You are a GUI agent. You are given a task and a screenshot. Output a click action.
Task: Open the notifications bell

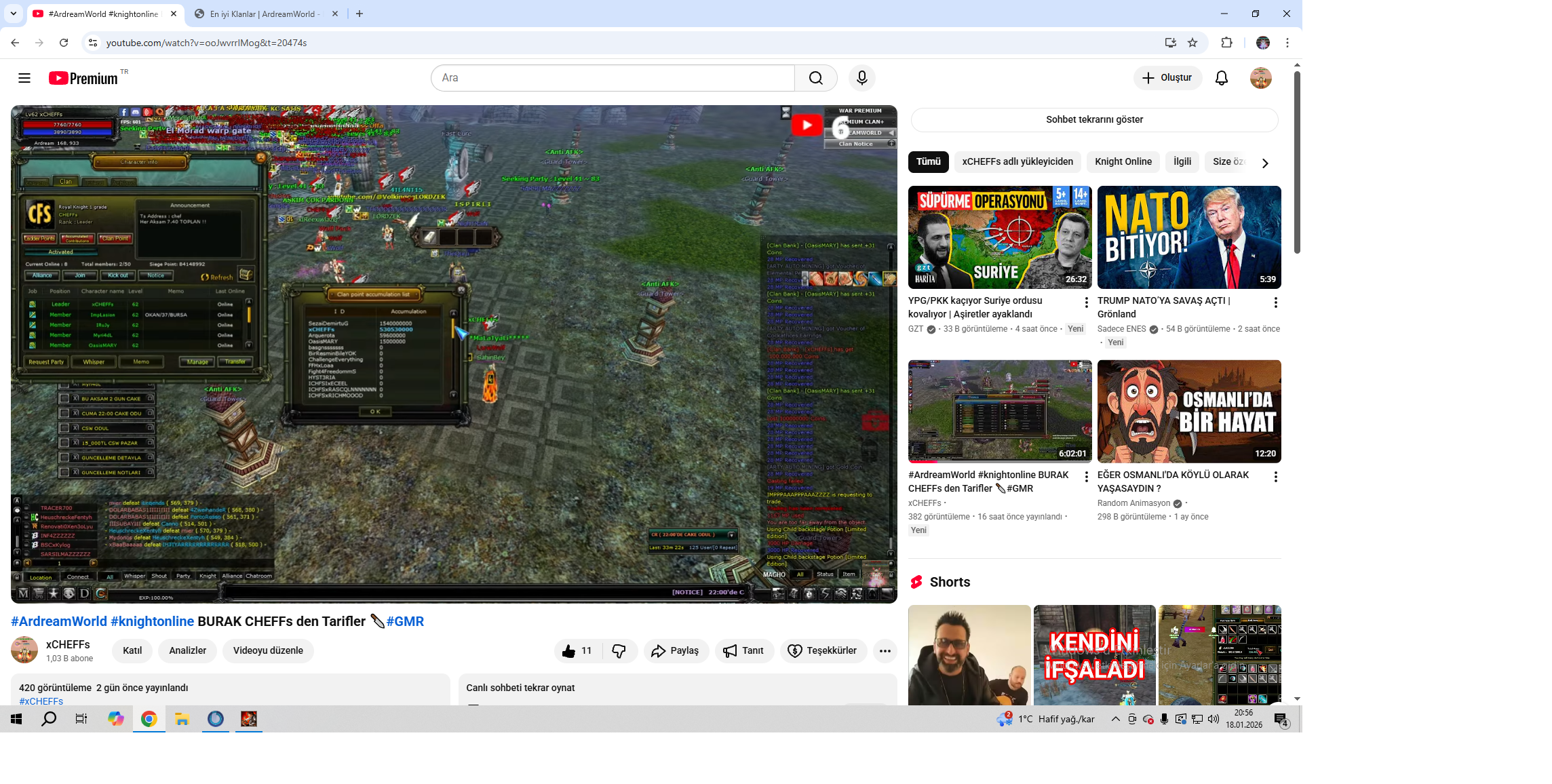pyautogui.click(x=1222, y=78)
